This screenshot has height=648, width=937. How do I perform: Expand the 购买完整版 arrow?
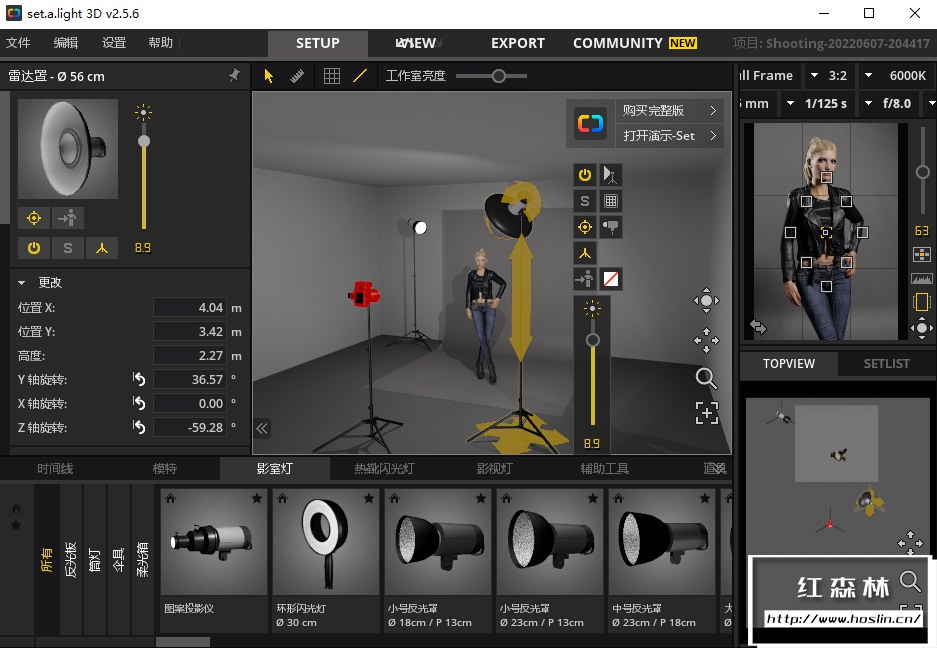(713, 111)
